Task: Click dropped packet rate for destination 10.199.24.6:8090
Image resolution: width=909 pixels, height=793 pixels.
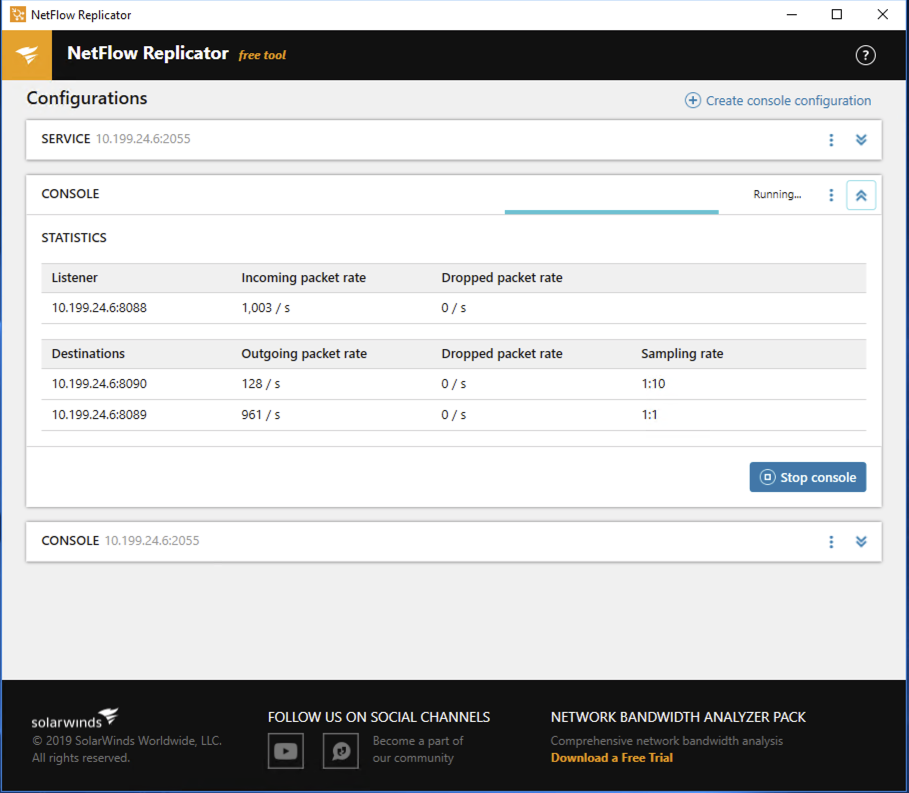Action: (x=454, y=384)
